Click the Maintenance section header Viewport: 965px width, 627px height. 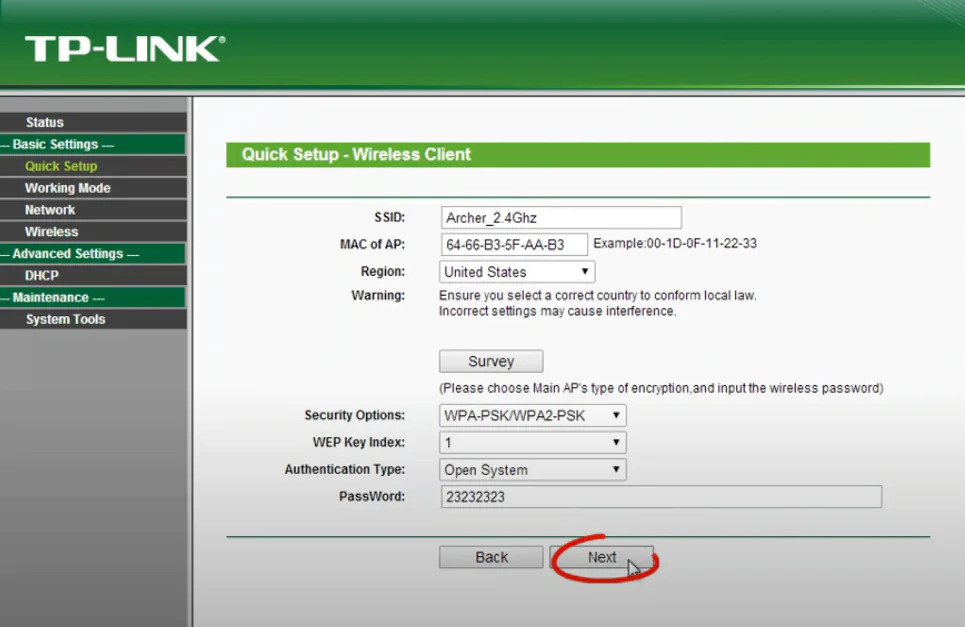[93, 297]
